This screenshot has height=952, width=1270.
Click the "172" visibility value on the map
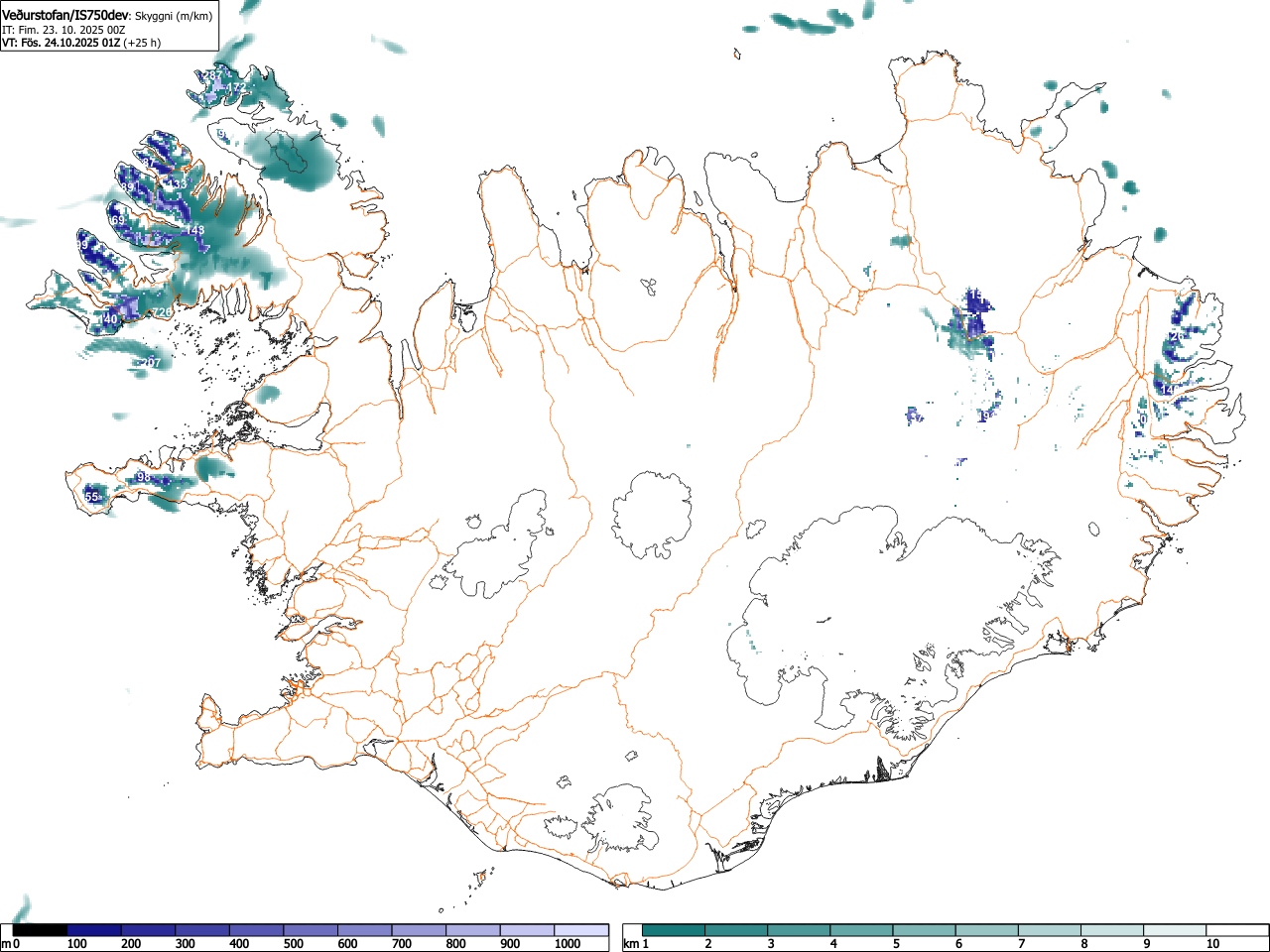coord(235,88)
